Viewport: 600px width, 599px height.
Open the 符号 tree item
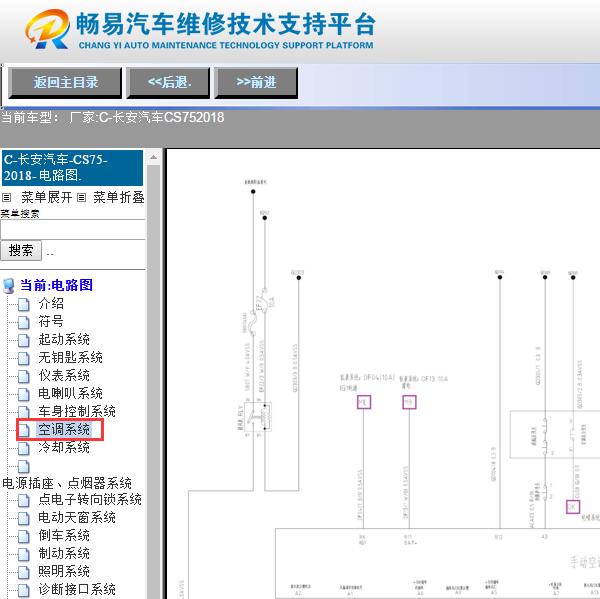point(51,322)
